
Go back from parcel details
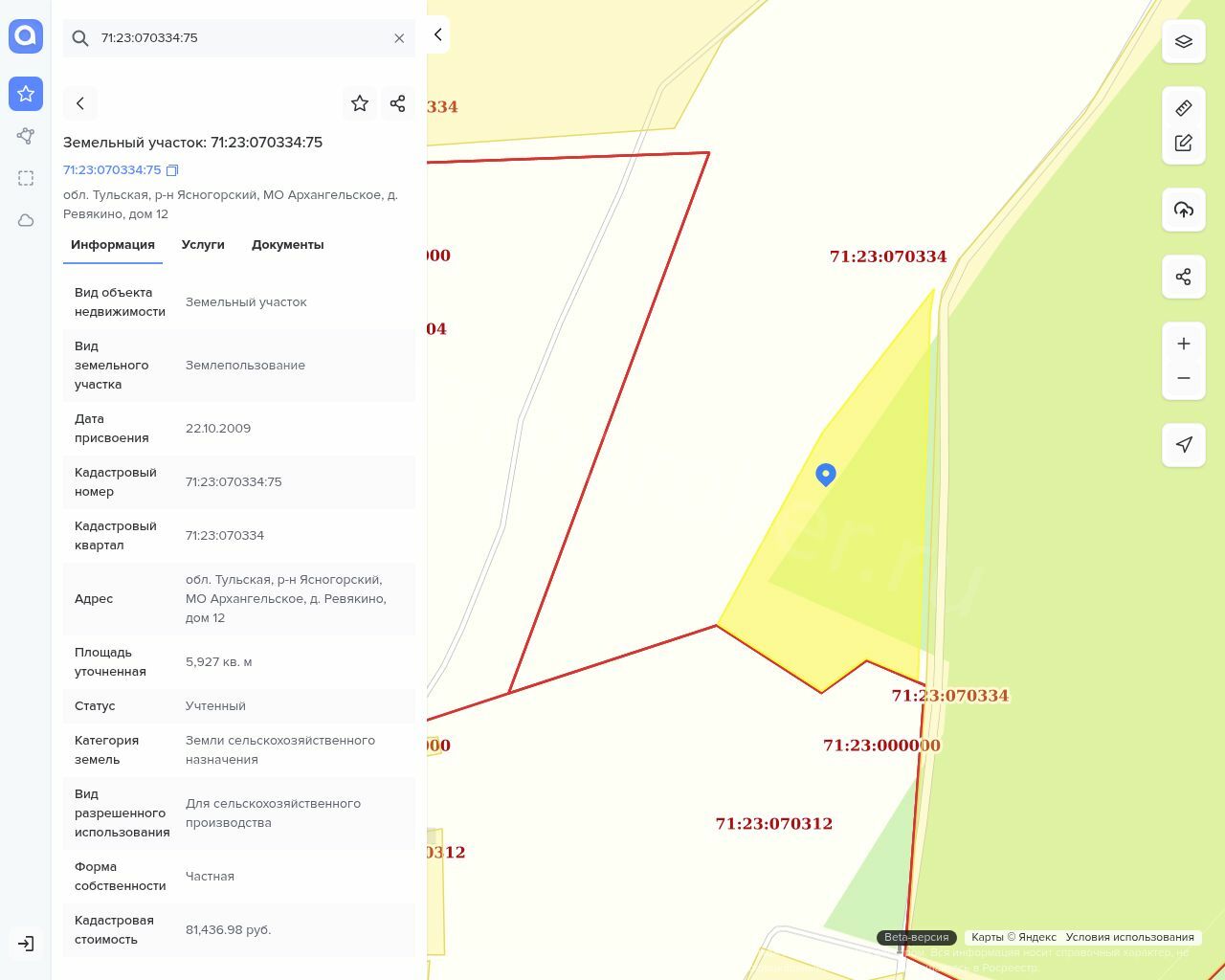point(80,103)
